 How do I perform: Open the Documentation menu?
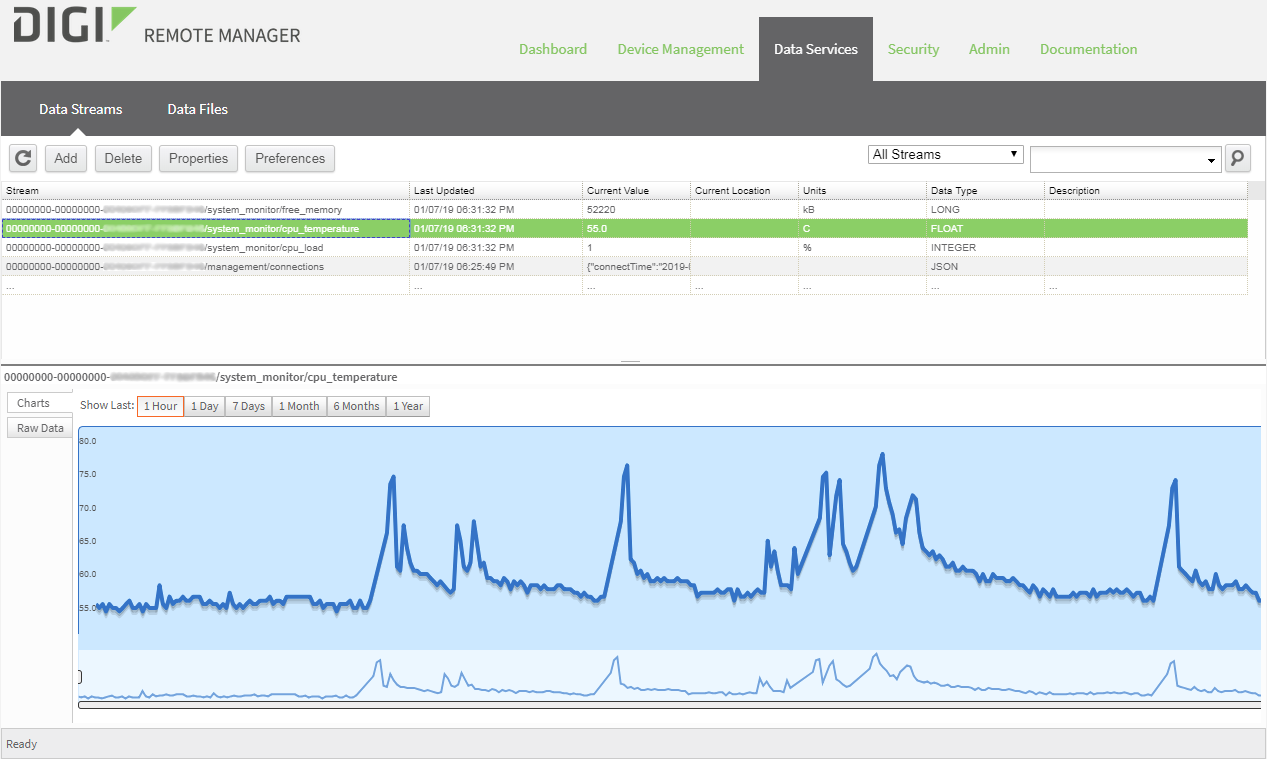[x=1088, y=49]
